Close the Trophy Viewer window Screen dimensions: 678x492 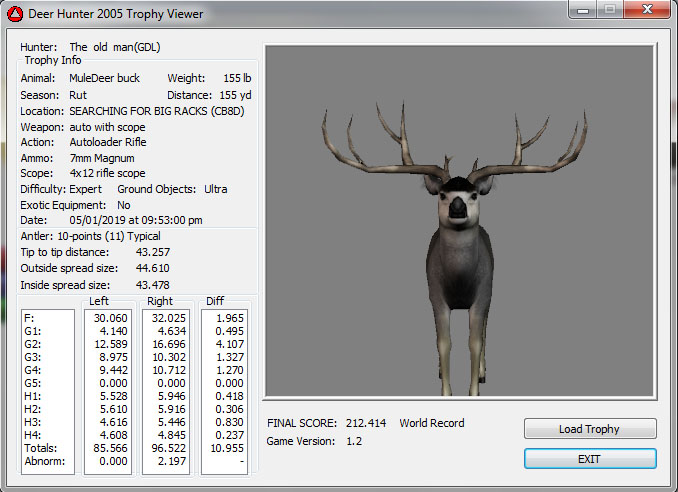tap(645, 11)
